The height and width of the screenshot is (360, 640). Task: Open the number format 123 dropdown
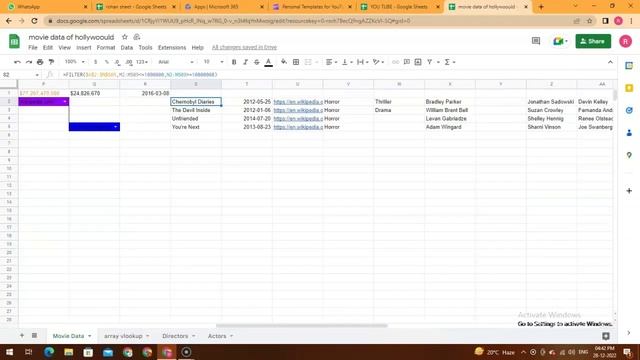point(142,62)
